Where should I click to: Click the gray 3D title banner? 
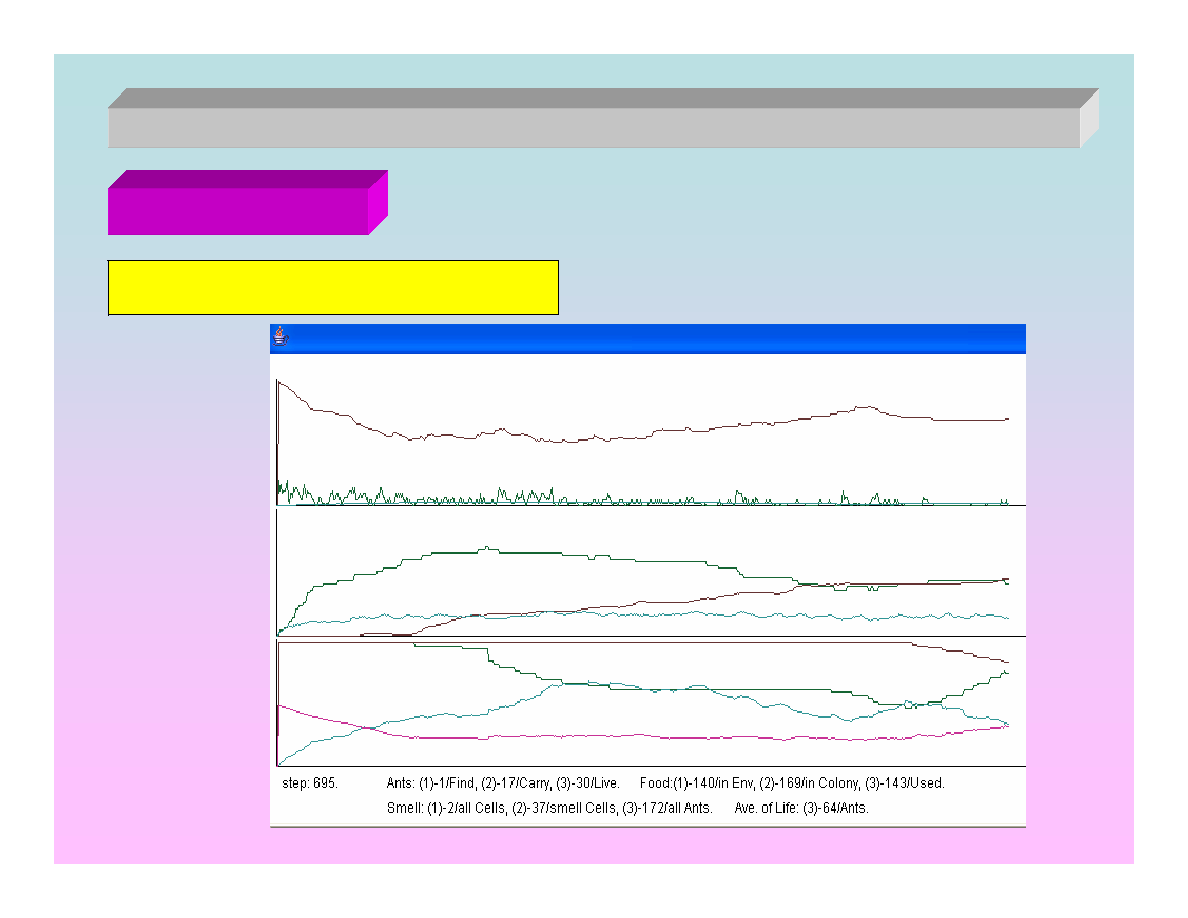(594, 127)
